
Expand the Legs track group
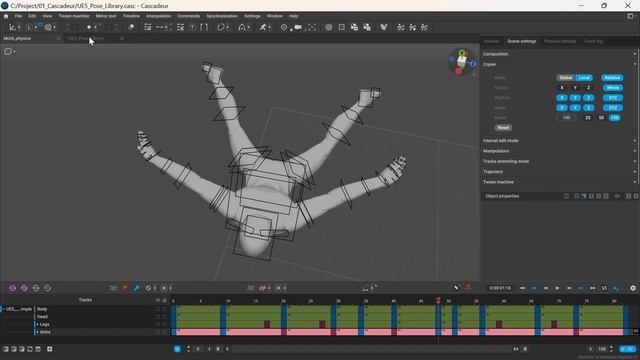[x=37, y=324]
